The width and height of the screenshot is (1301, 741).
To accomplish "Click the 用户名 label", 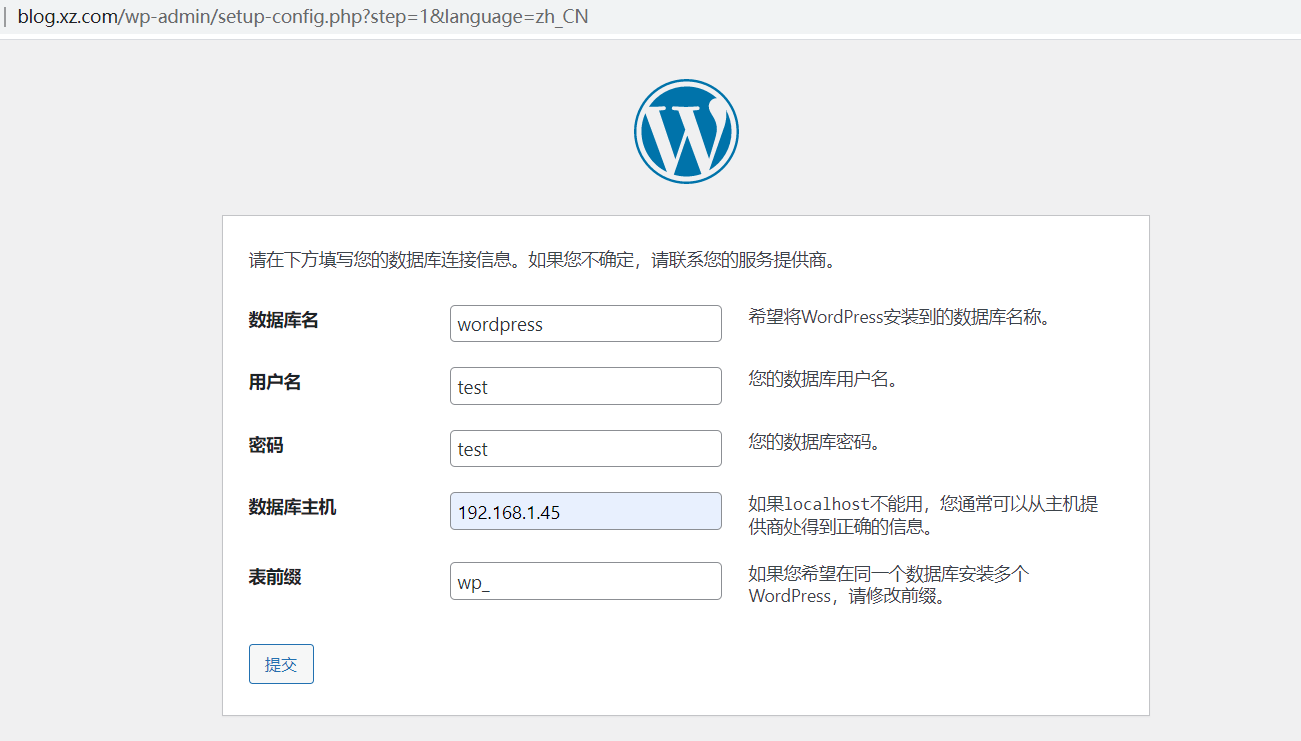I will click(275, 382).
